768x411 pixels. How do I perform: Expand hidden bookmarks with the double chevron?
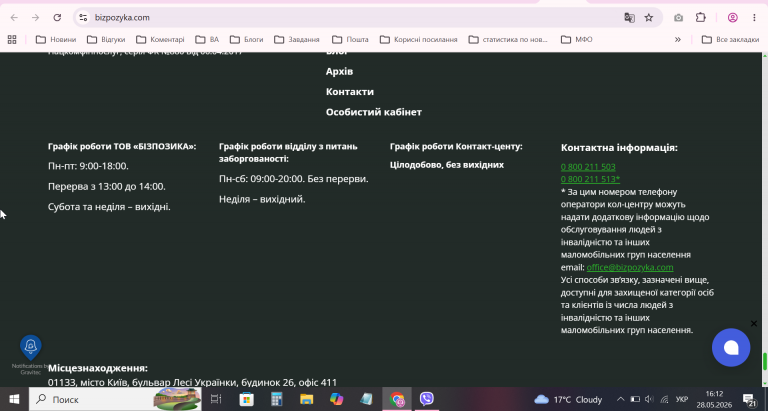click(678, 39)
